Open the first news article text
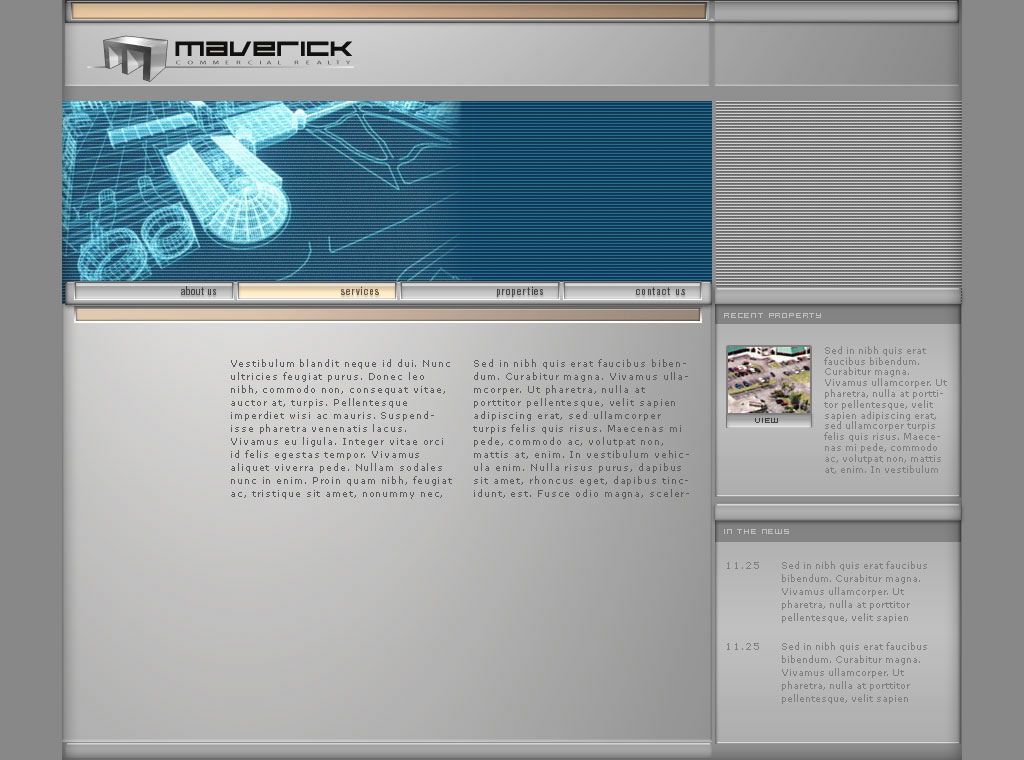The height and width of the screenshot is (760, 1024). [854, 592]
